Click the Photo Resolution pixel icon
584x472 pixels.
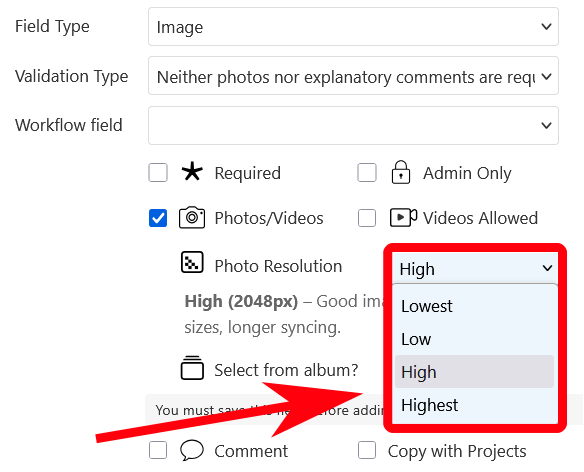tap(192, 262)
